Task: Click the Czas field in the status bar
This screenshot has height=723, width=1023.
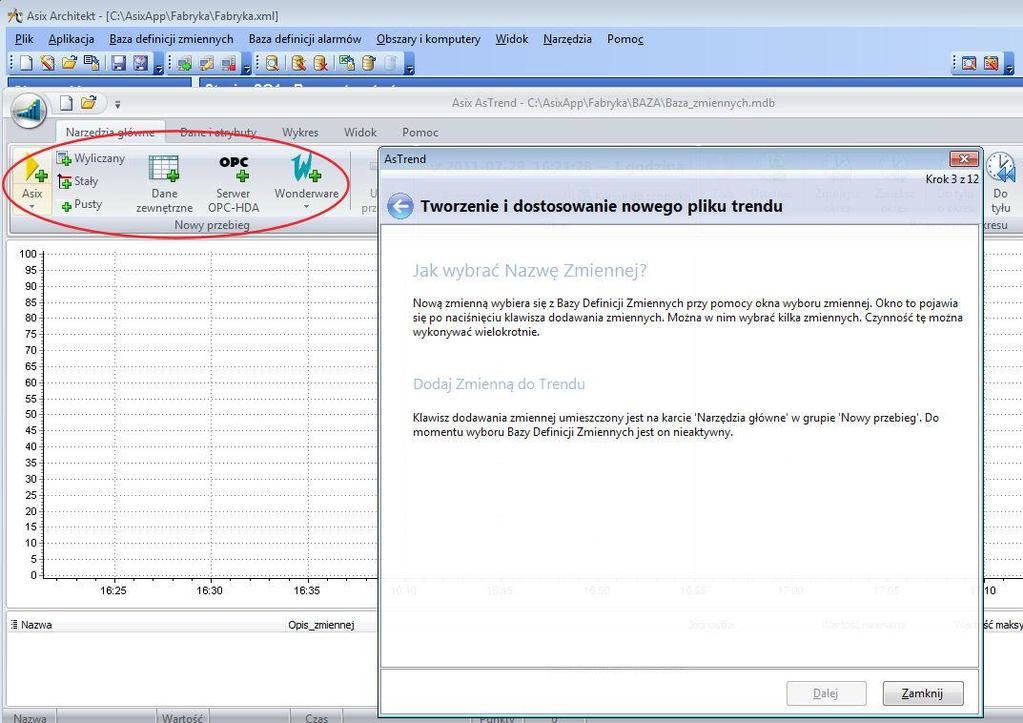Action: (316, 718)
